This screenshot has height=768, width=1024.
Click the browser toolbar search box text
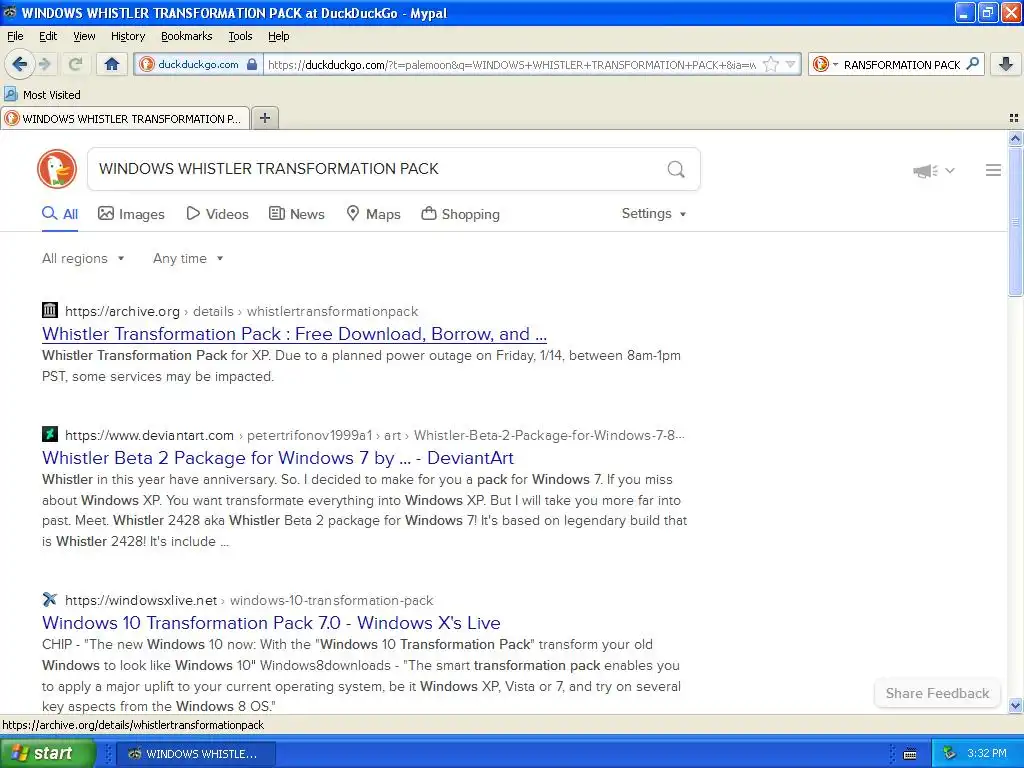click(x=901, y=65)
